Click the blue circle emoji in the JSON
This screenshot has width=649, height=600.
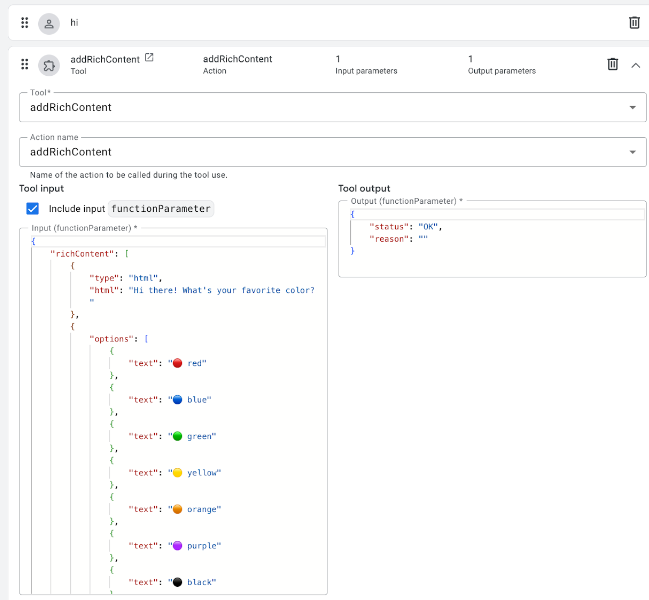(x=177, y=400)
